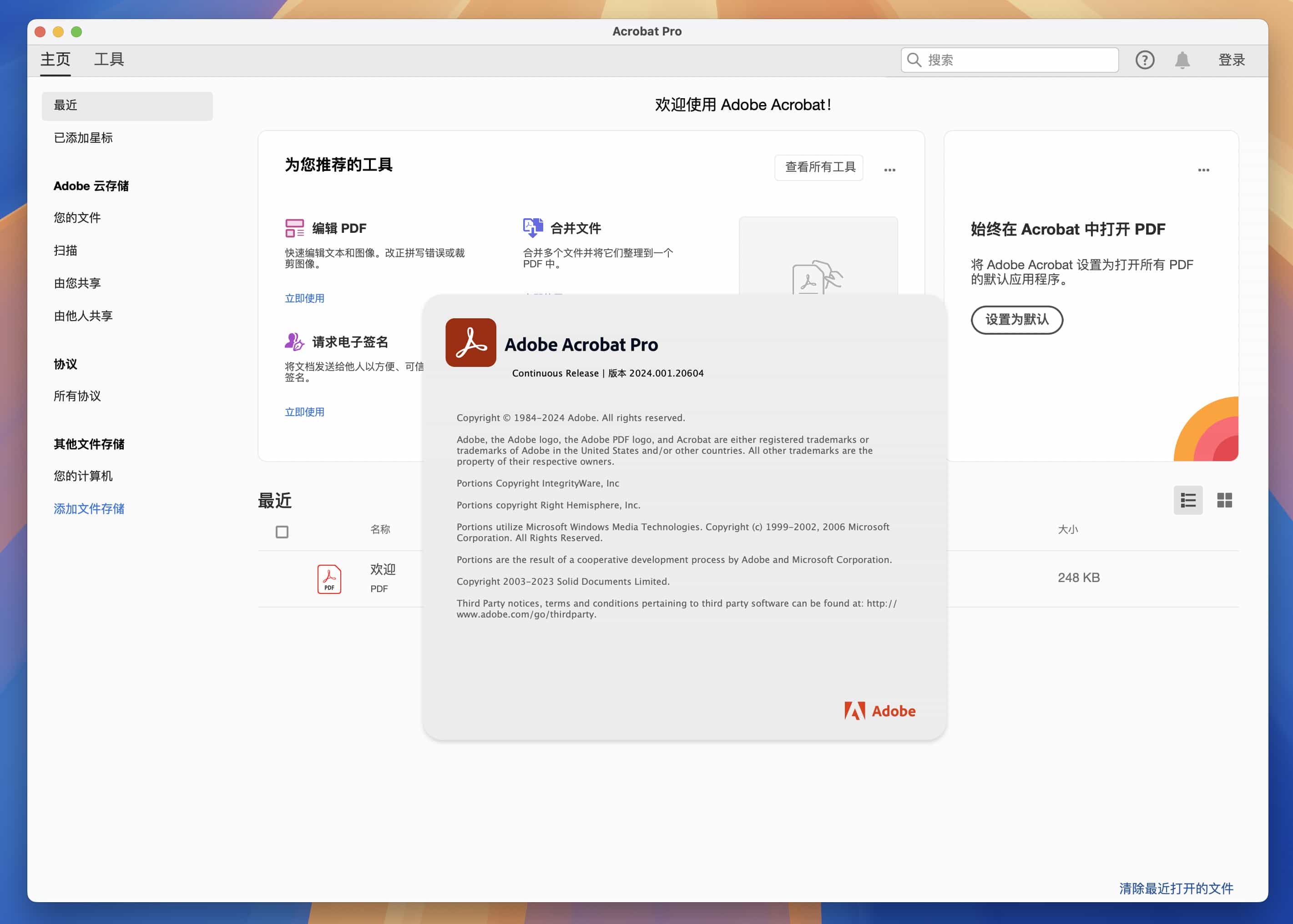1293x924 pixels.
Task: Click the 设置为默认 button
Action: click(x=1016, y=320)
